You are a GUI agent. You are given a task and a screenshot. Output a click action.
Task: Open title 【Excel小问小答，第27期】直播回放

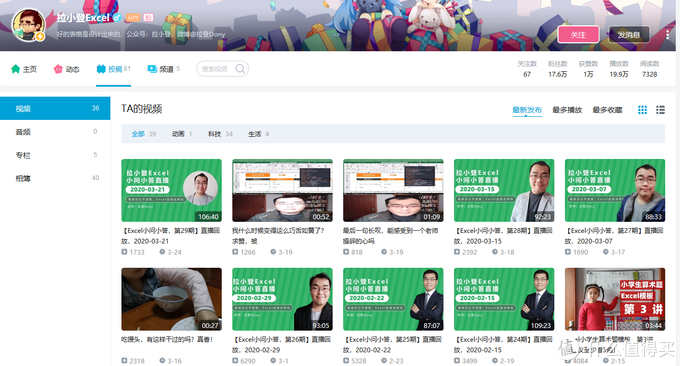(x=615, y=236)
